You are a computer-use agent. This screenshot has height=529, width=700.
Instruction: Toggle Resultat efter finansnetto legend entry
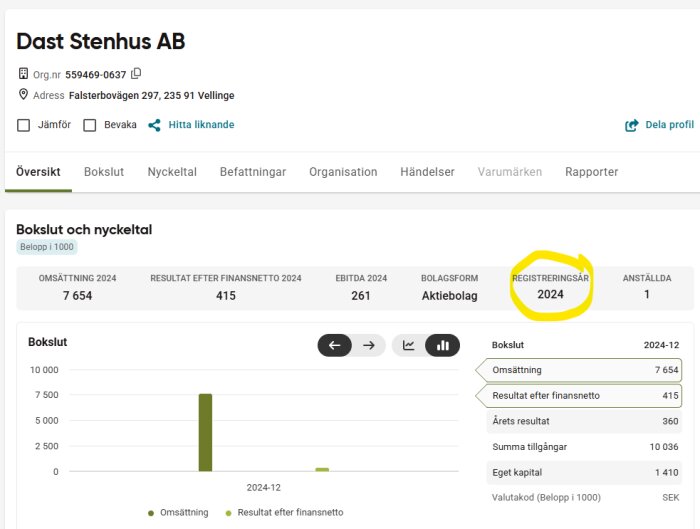click(x=284, y=512)
